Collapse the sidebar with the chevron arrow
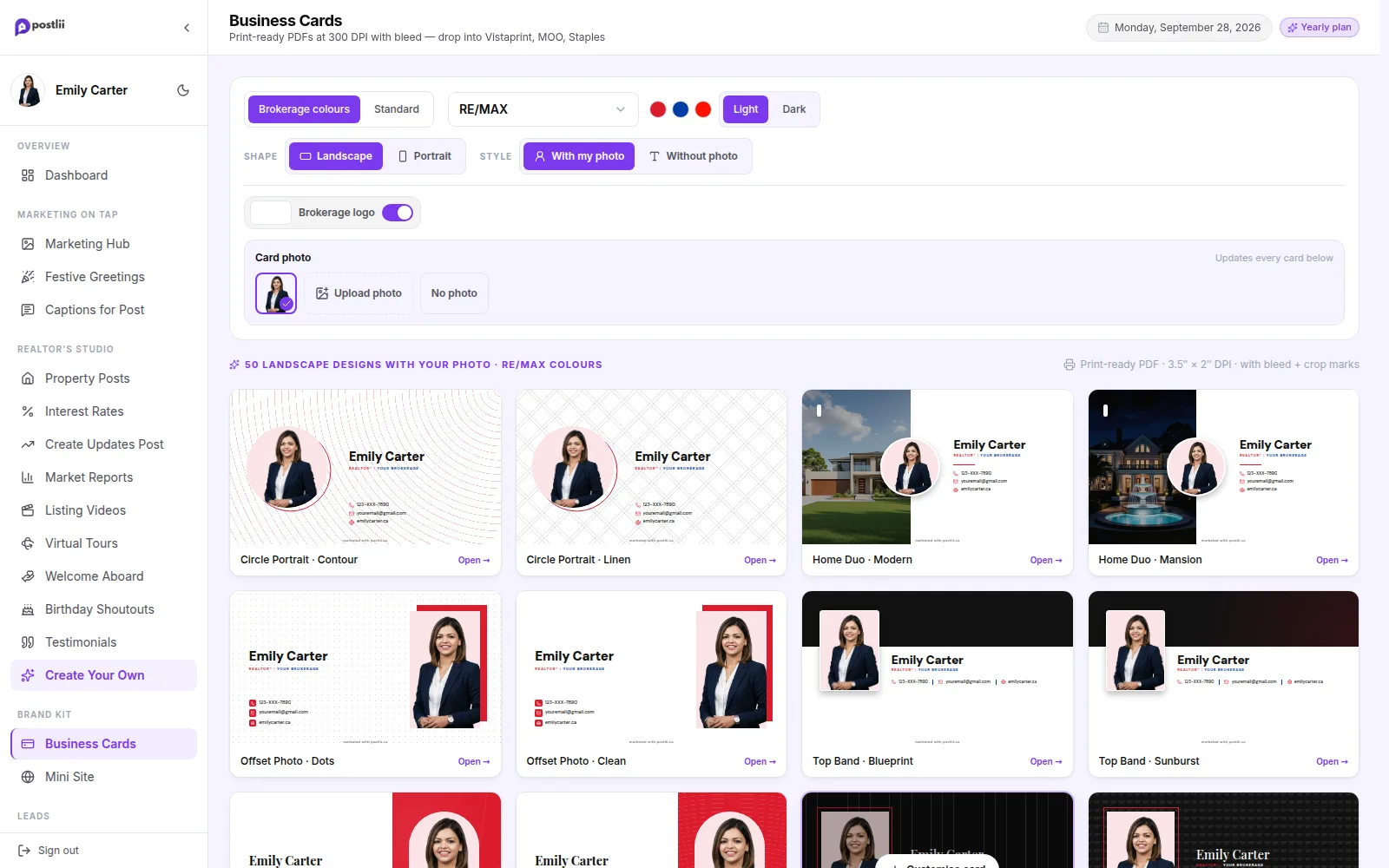This screenshot has height=868, width=1389. click(x=187, y=28)
